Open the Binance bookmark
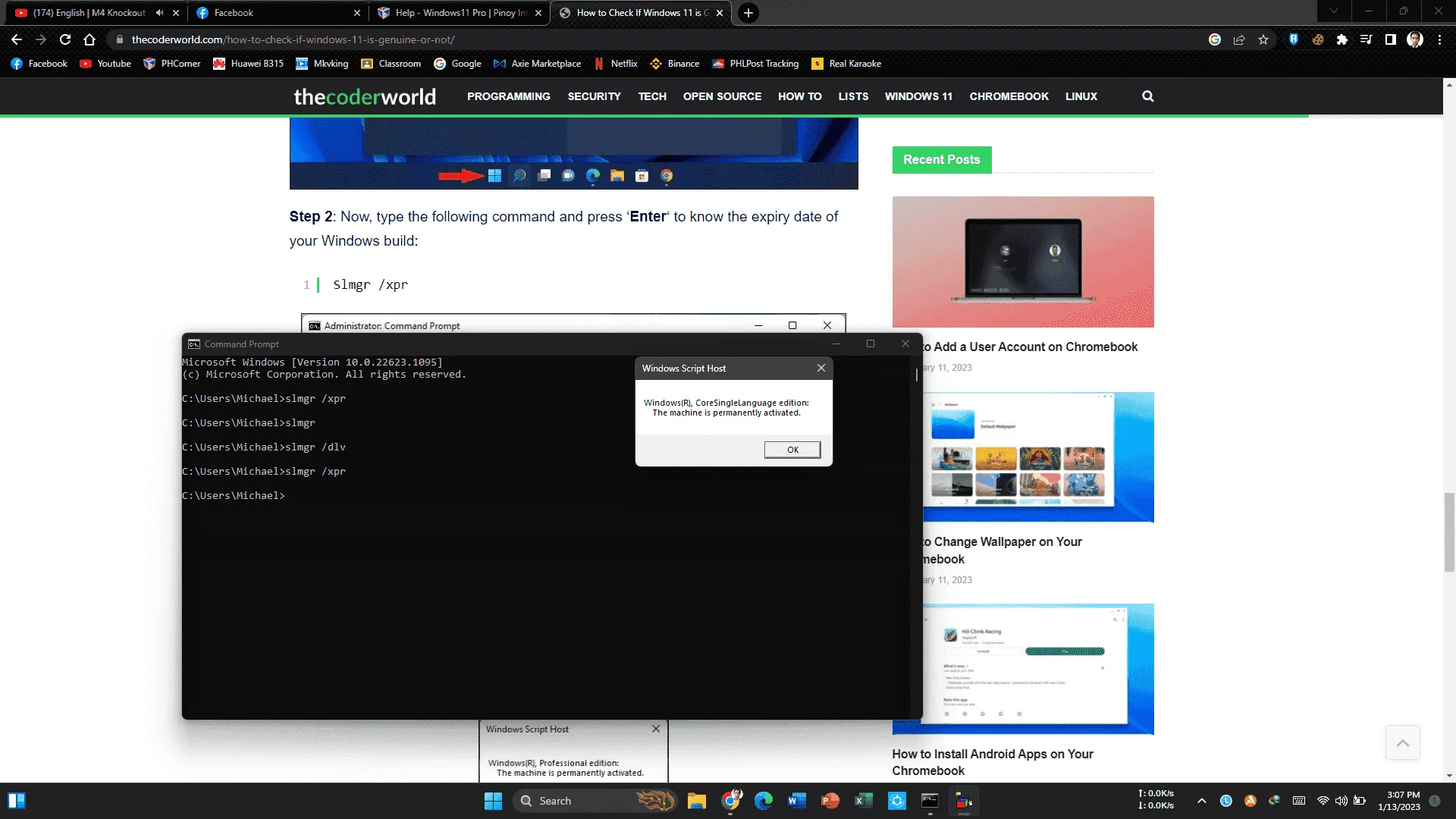 tap(675, 64)
